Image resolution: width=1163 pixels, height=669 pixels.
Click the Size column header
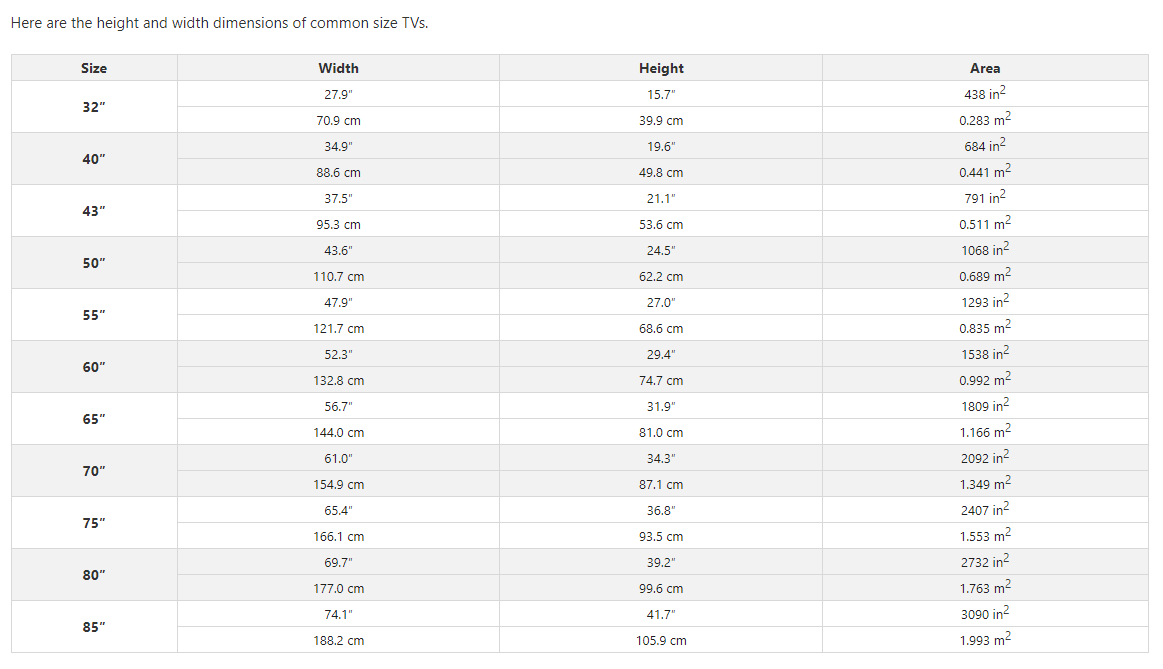pos(94,68)
